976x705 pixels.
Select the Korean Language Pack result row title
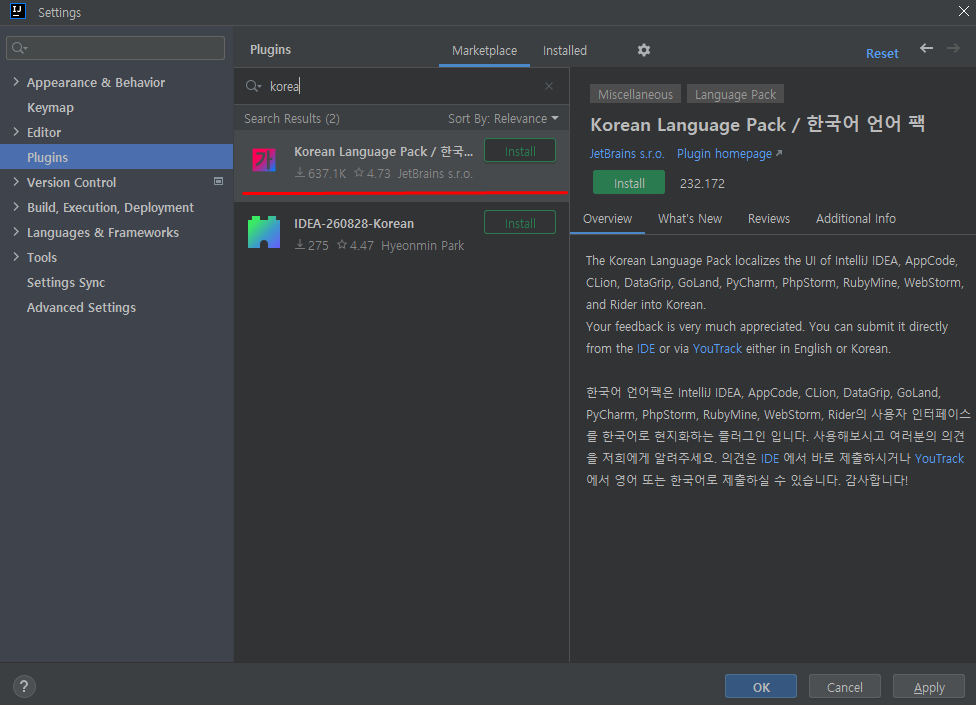tap(383, 151)
